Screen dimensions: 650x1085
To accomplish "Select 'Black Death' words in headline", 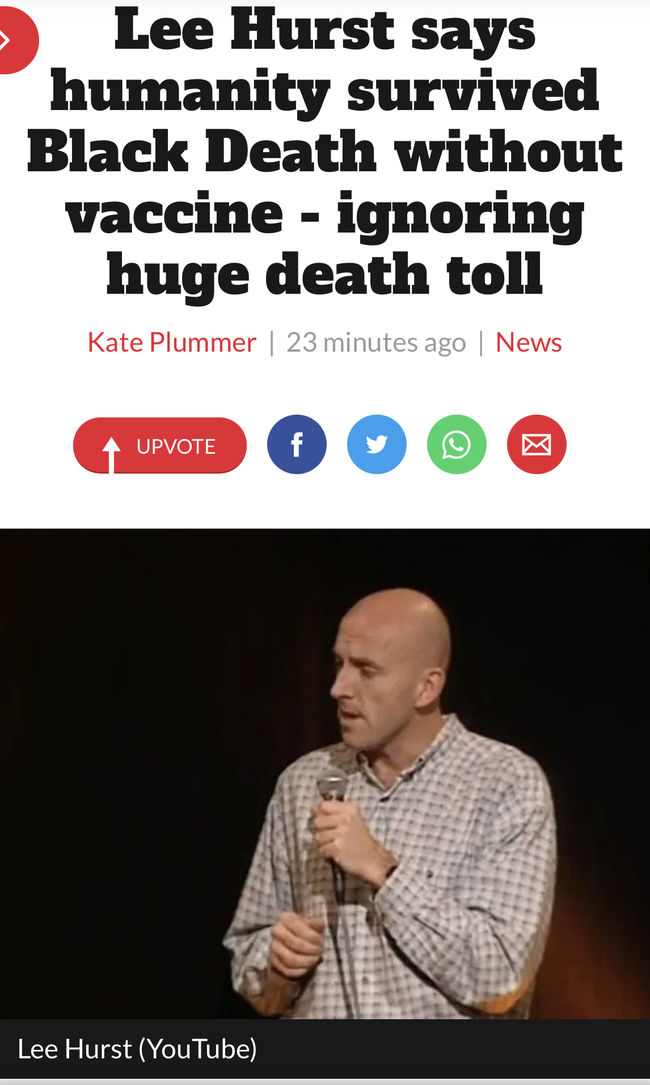I will 201,152.
